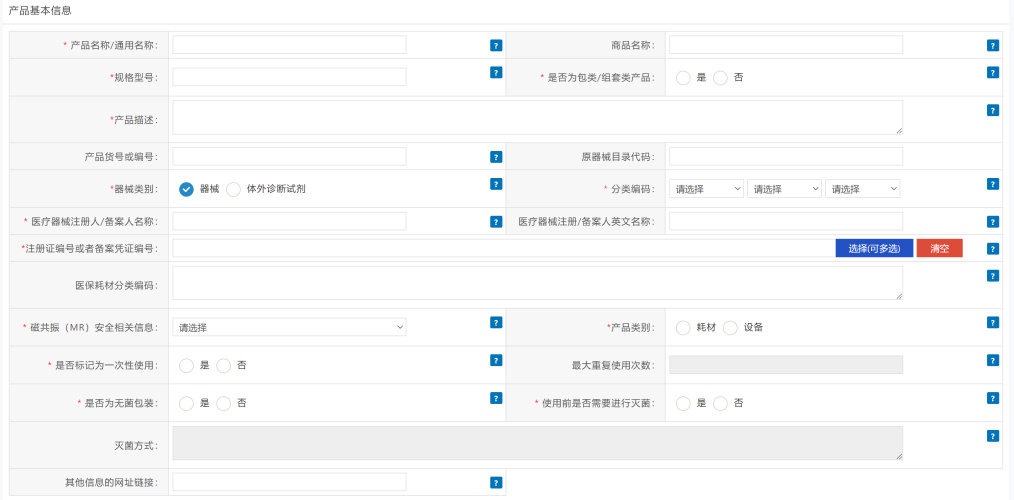The image size is (1014, 500).
Task: Open the 磁共振（MR）安全相关信息 dropdown
Action: point(289,327)
